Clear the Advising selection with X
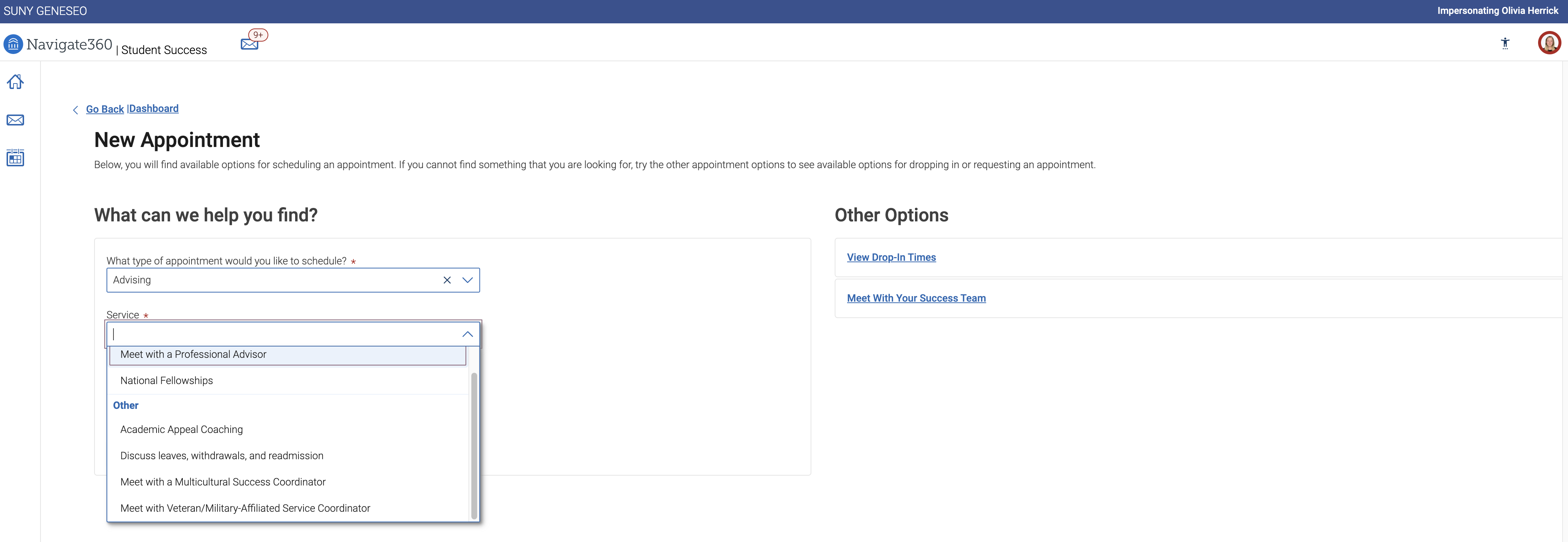Image resolution: width=1568 pixels, height=542 pixels. tap(447, 280)
